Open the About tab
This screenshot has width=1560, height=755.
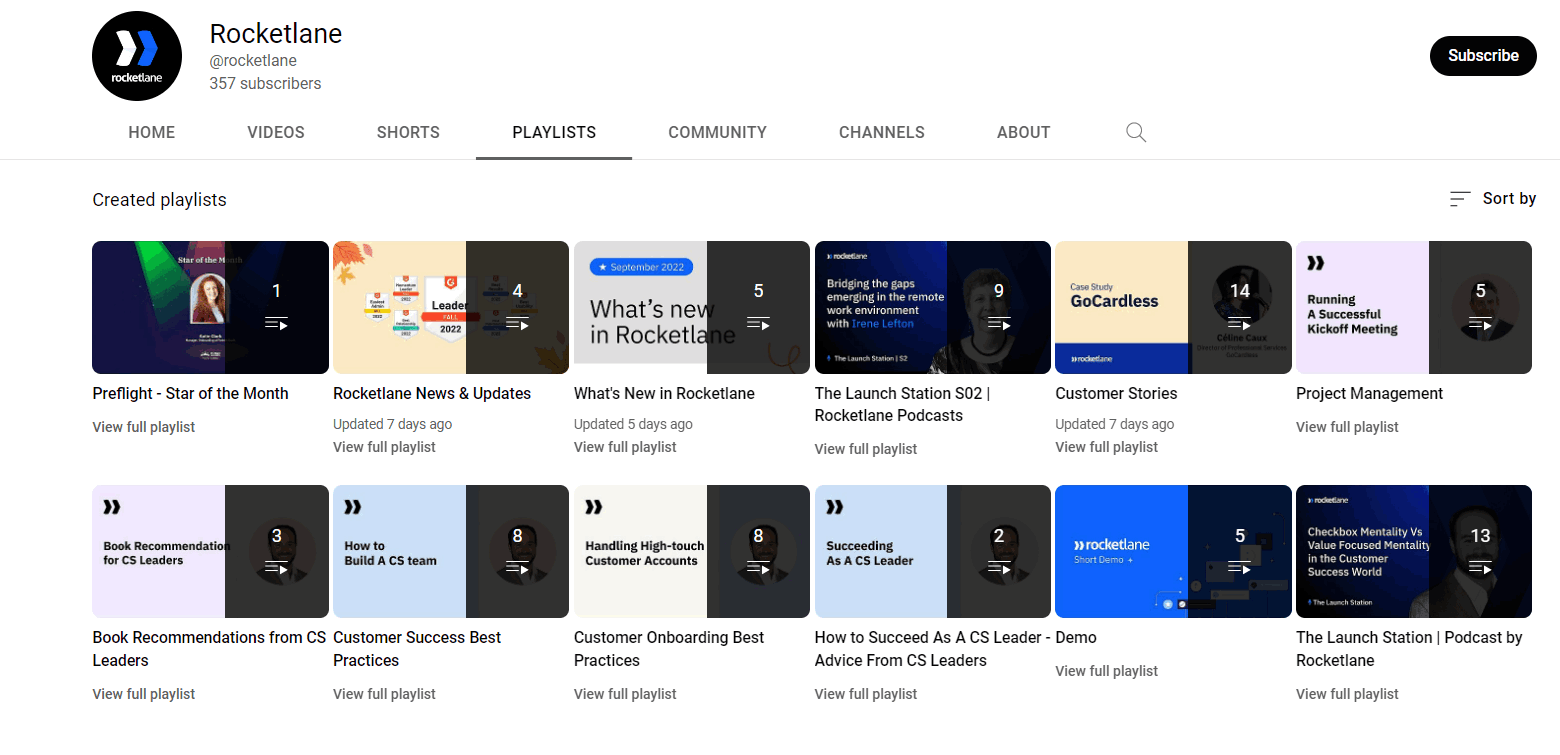pos(1023,132)
